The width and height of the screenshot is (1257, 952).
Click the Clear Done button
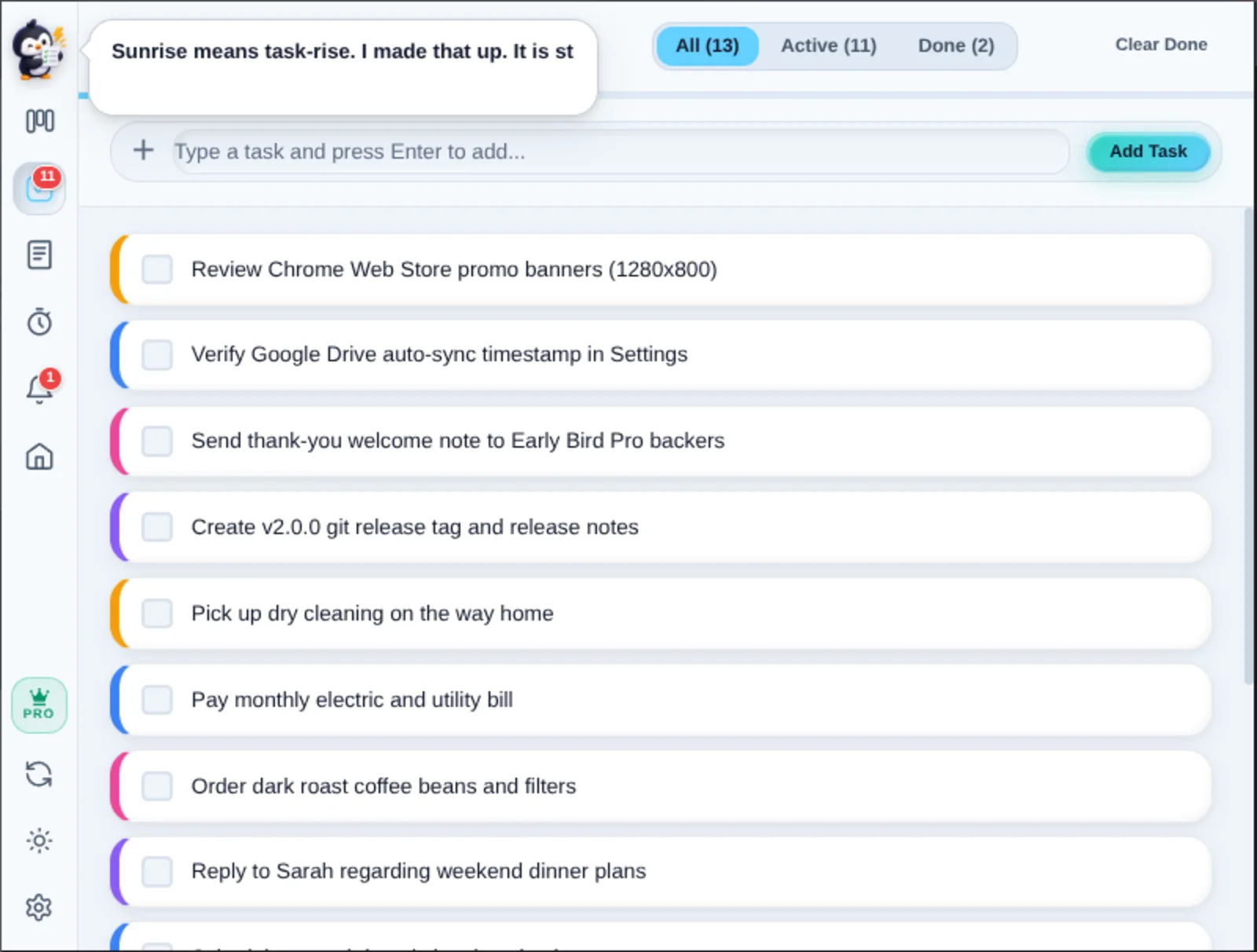tap(1161, 45)
